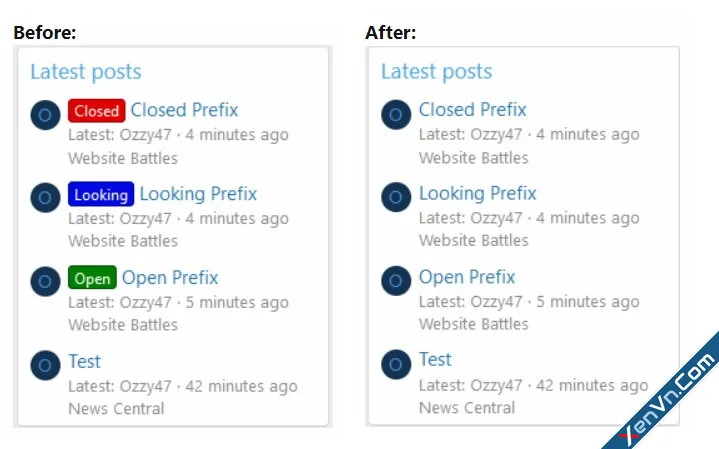
Task: Open Website Battles link under Closed Prefix, Before panel
Action: [x=123, y=158]
